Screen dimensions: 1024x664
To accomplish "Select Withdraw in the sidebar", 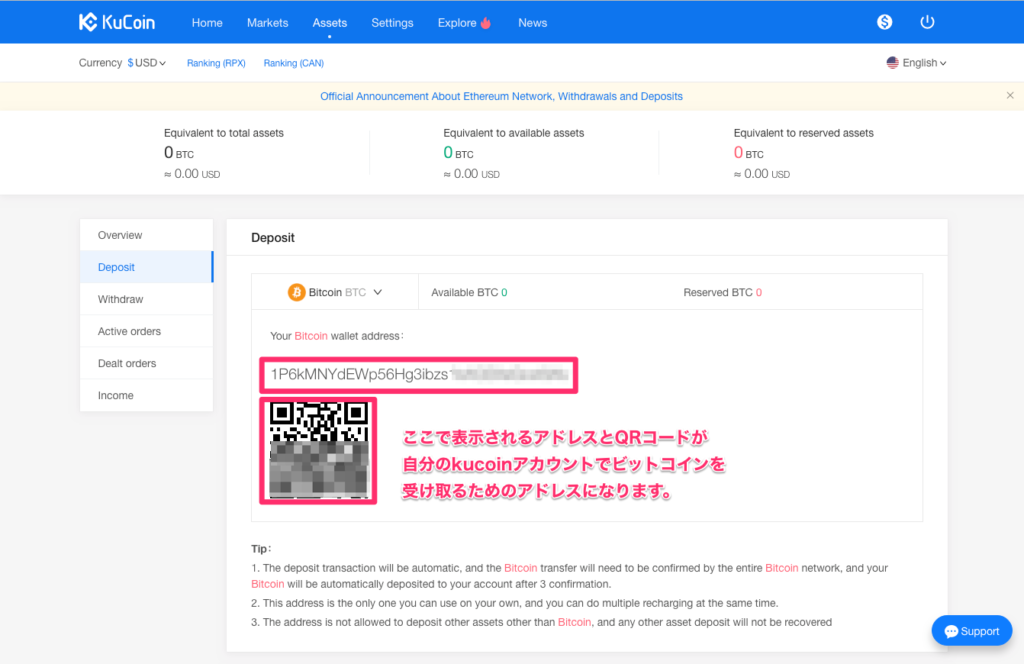I will [146, 299].
